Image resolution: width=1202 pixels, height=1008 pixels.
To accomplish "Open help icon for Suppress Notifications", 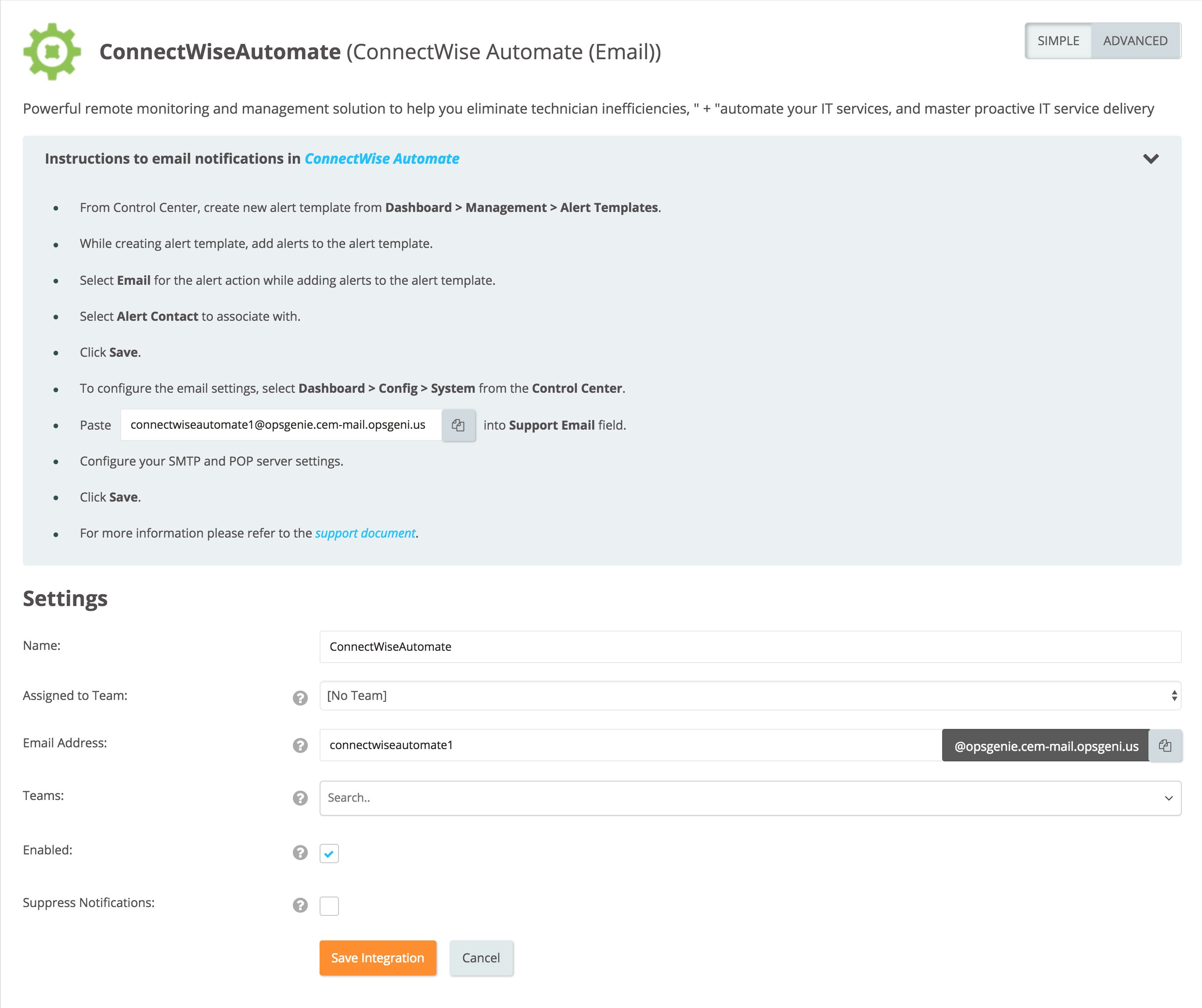I will (300, 904).
